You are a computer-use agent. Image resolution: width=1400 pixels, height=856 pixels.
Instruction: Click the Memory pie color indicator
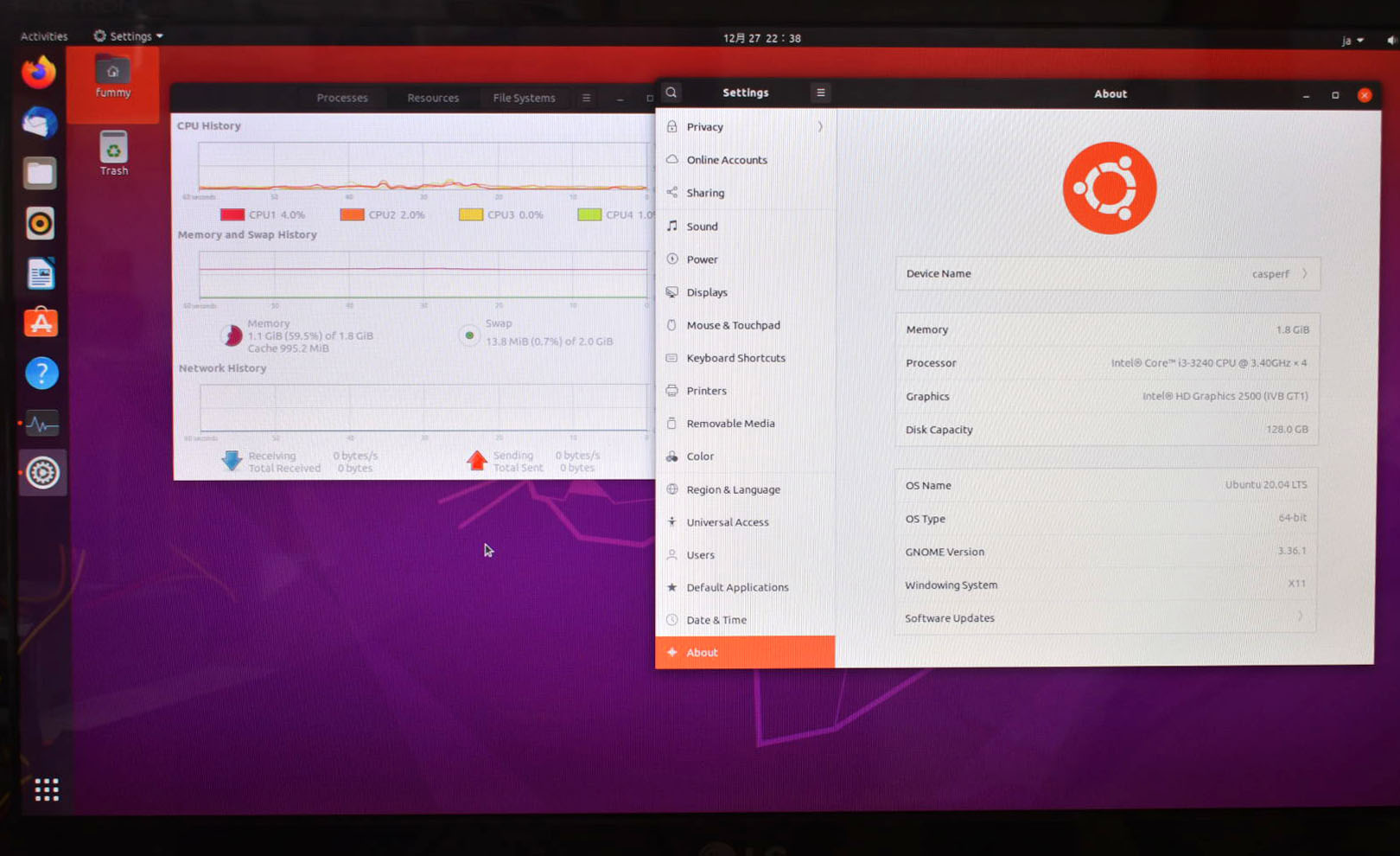(x=231, y=335)
